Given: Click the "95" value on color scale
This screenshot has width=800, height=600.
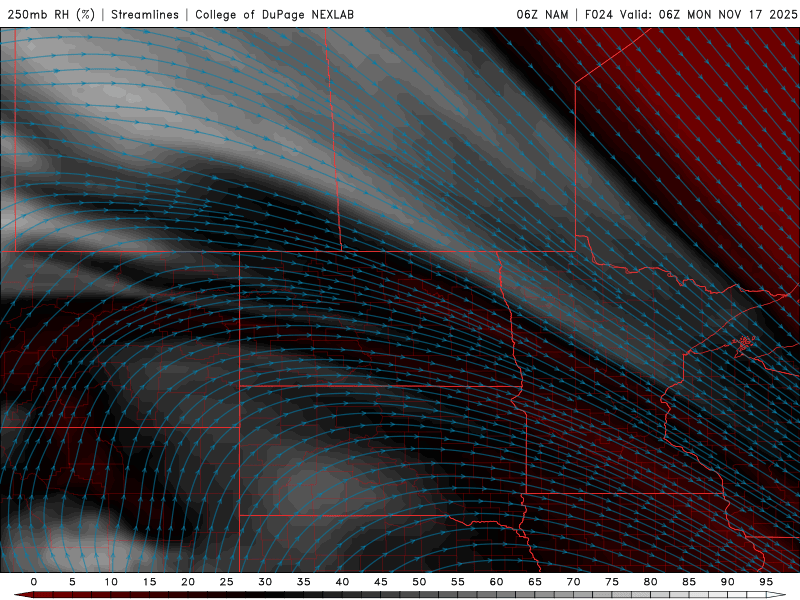Looking at the screenshot, I should tap(766, 582).
